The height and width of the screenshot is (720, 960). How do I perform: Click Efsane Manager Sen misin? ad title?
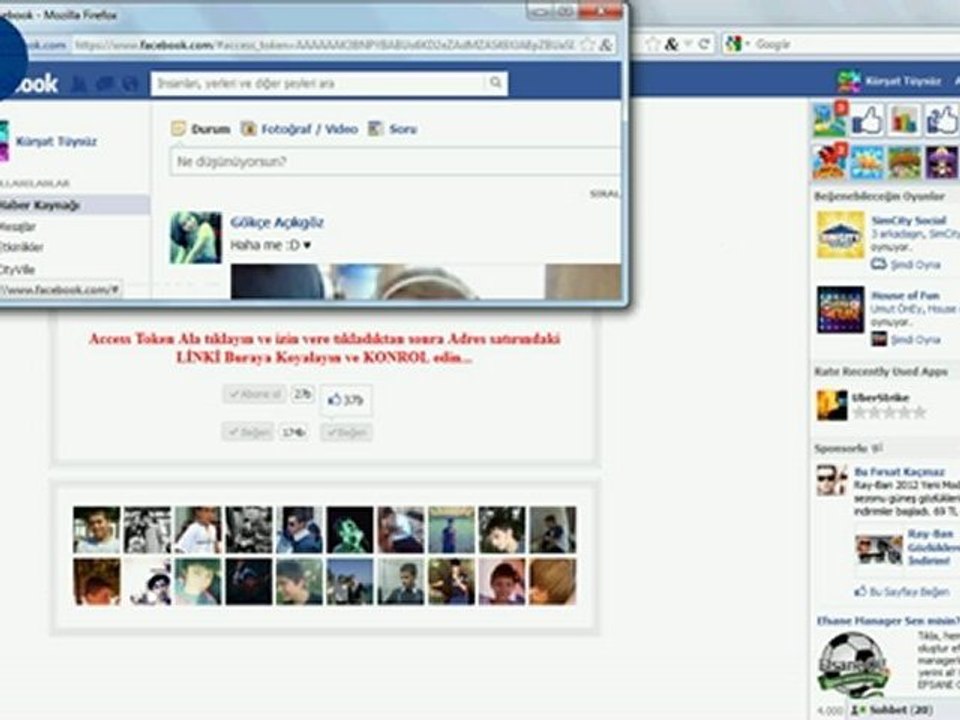click(x=888, y=621)
